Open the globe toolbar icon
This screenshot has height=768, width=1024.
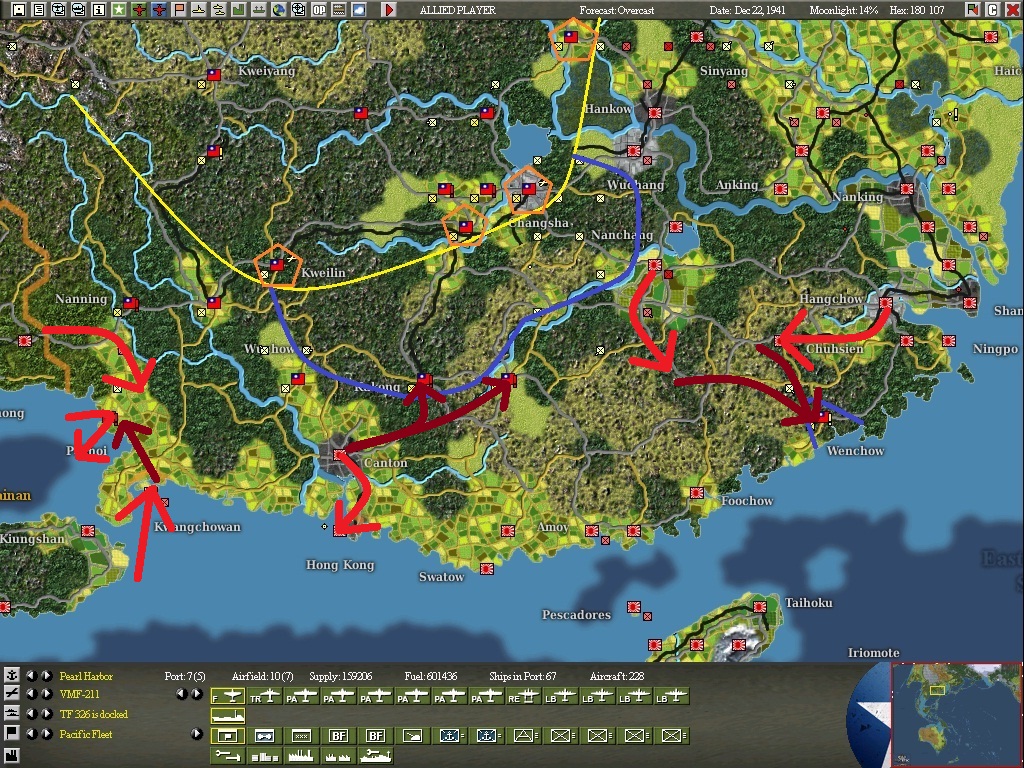click(278, 10)
